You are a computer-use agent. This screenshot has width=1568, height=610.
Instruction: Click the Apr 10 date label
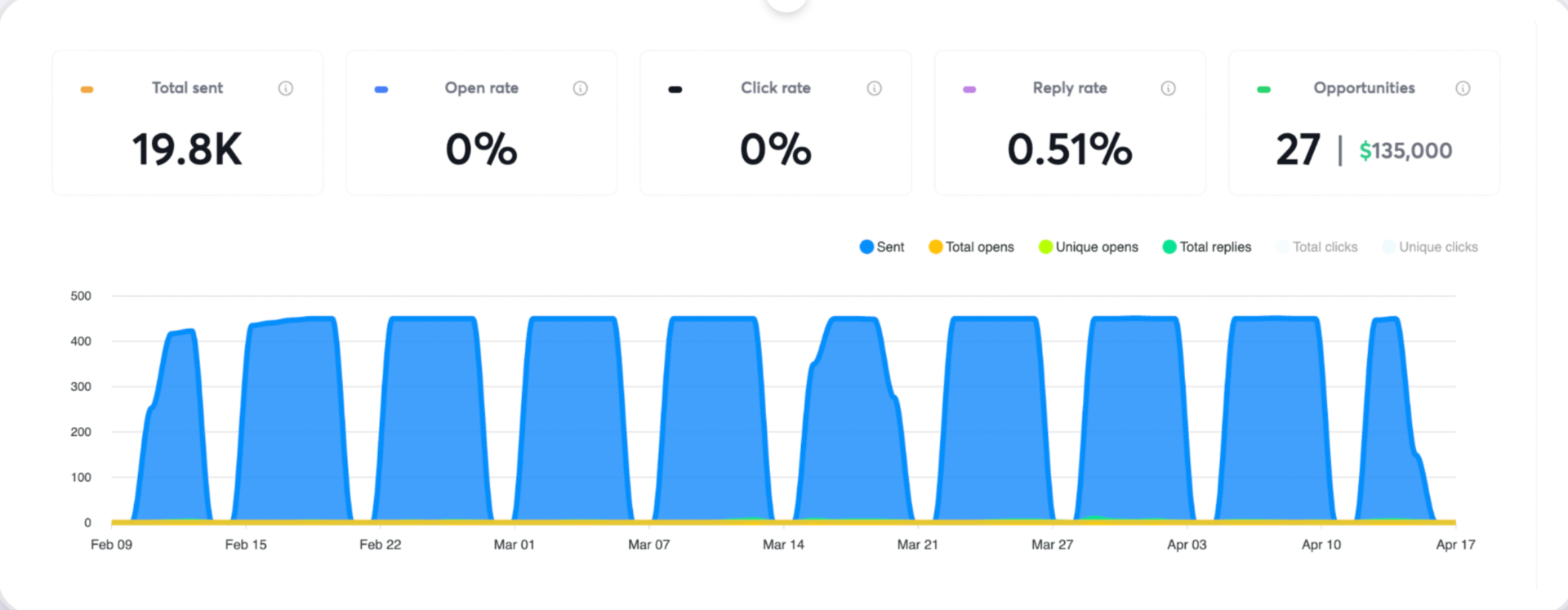point(1321,545)
